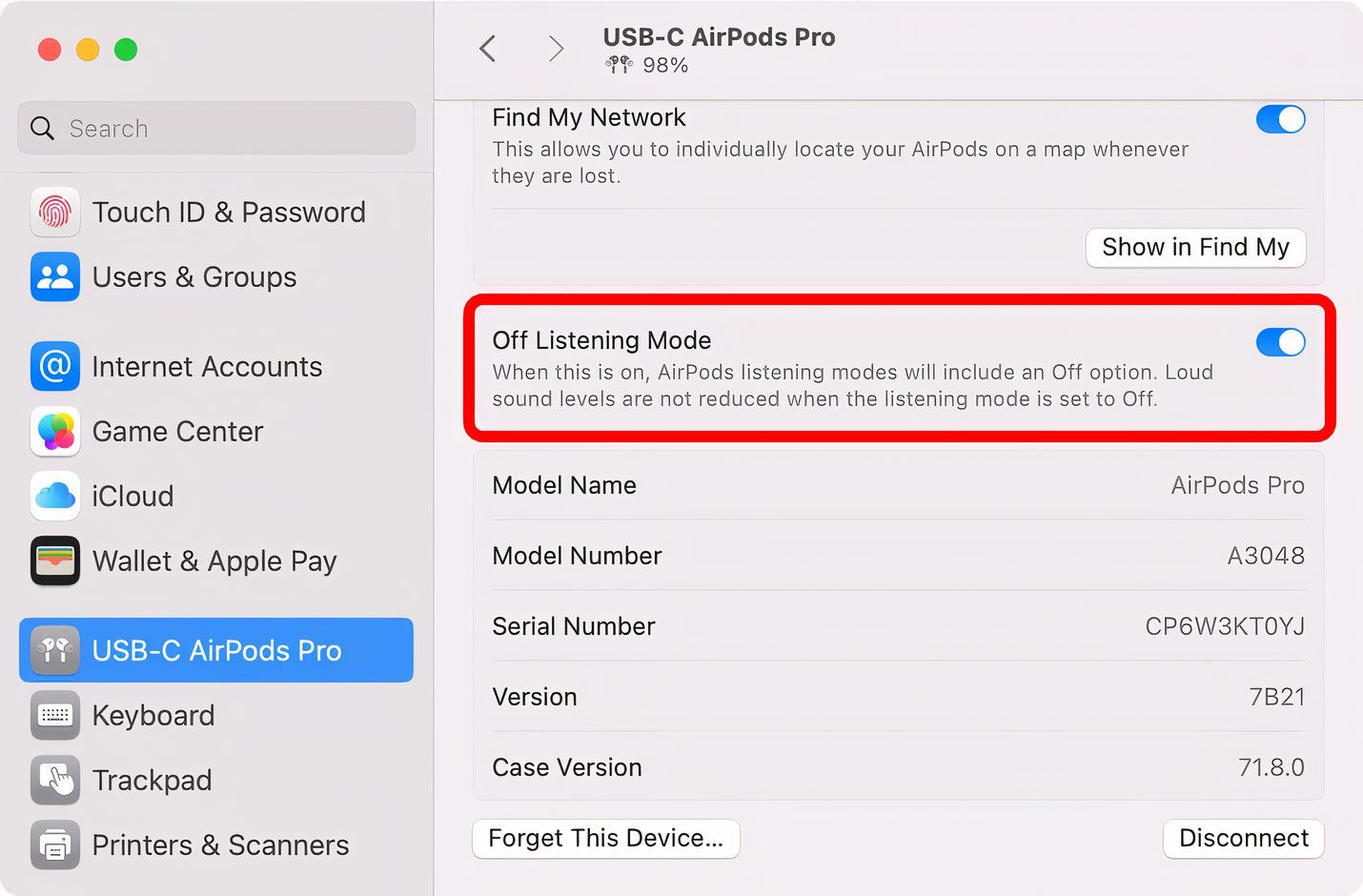Open Touch ID & Password settings icon
1363x896 pixels.
pyautogui.click(x=54, y=212)
